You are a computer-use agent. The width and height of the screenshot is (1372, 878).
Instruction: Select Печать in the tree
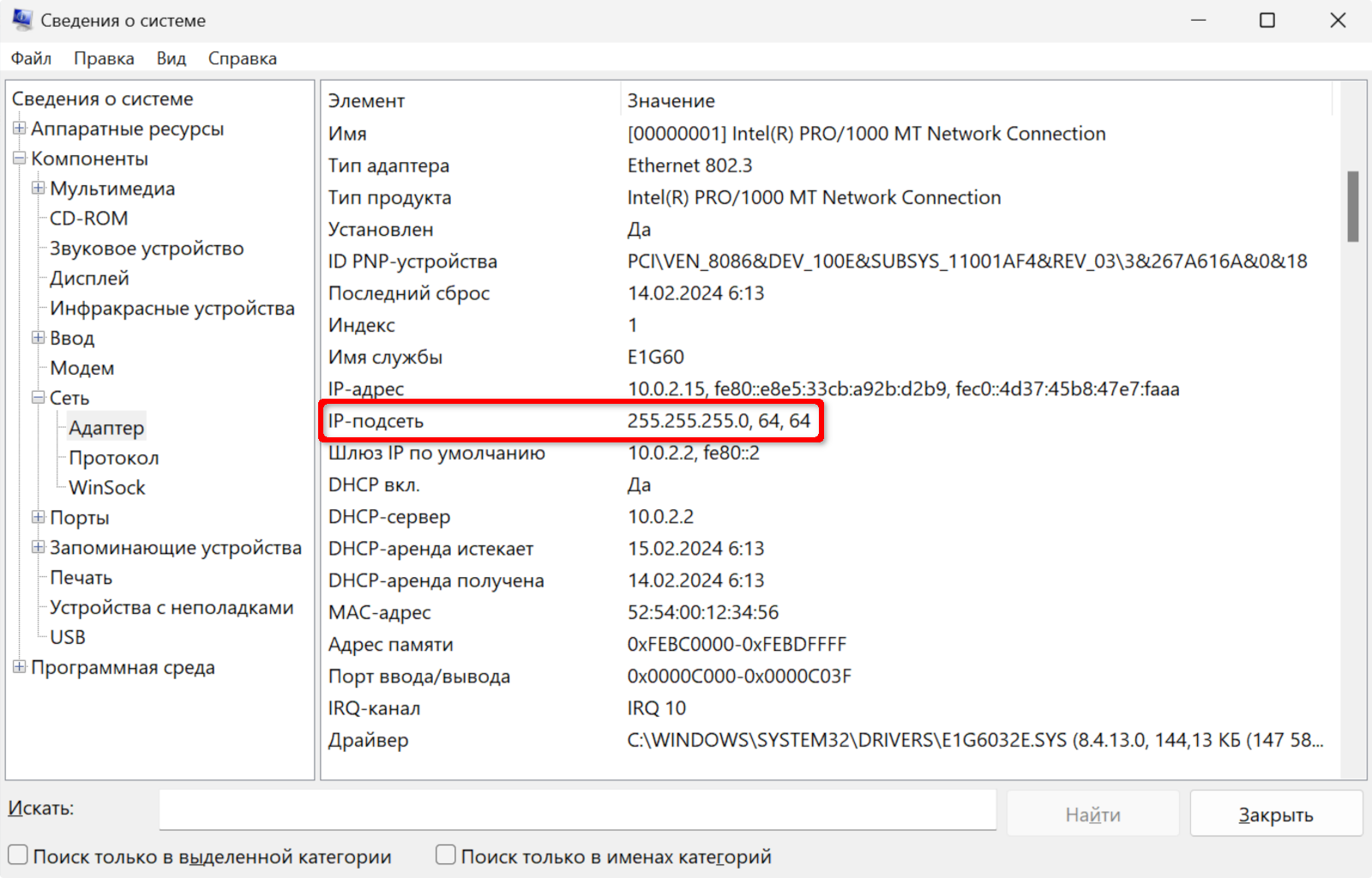click(x=81, y=577)
